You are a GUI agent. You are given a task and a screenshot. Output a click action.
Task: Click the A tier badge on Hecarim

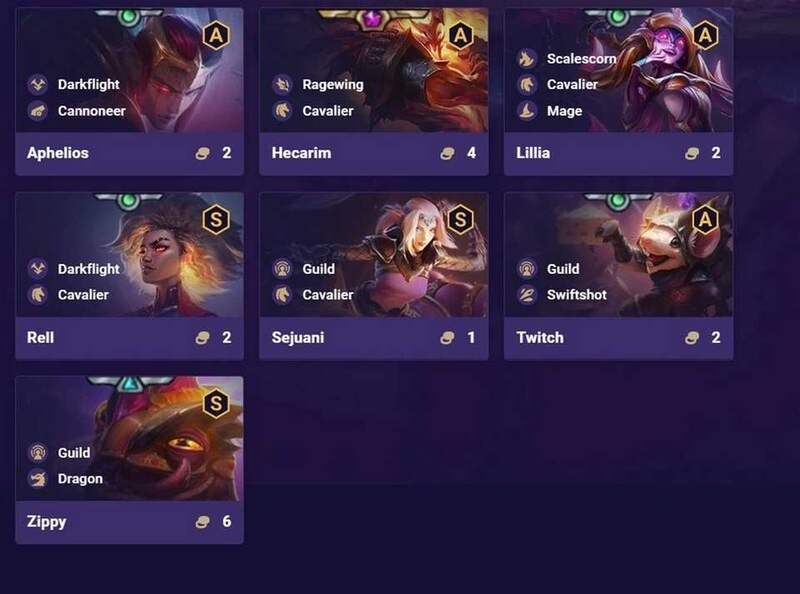pos(460,35)
